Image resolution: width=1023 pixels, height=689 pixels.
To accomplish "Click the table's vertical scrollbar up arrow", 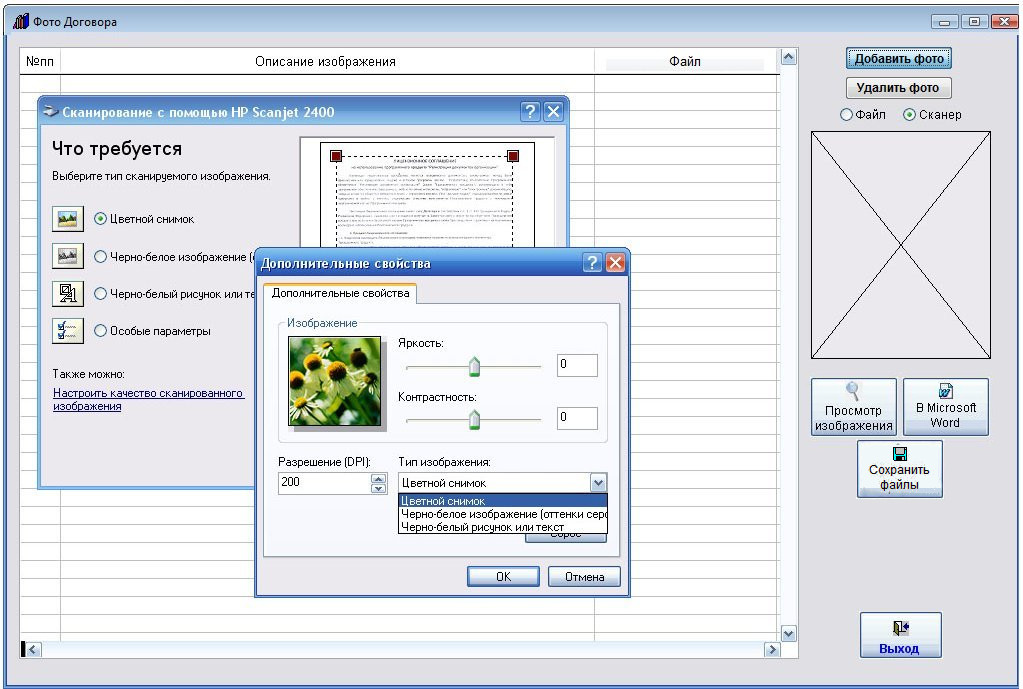I will (x=788, y=57).
